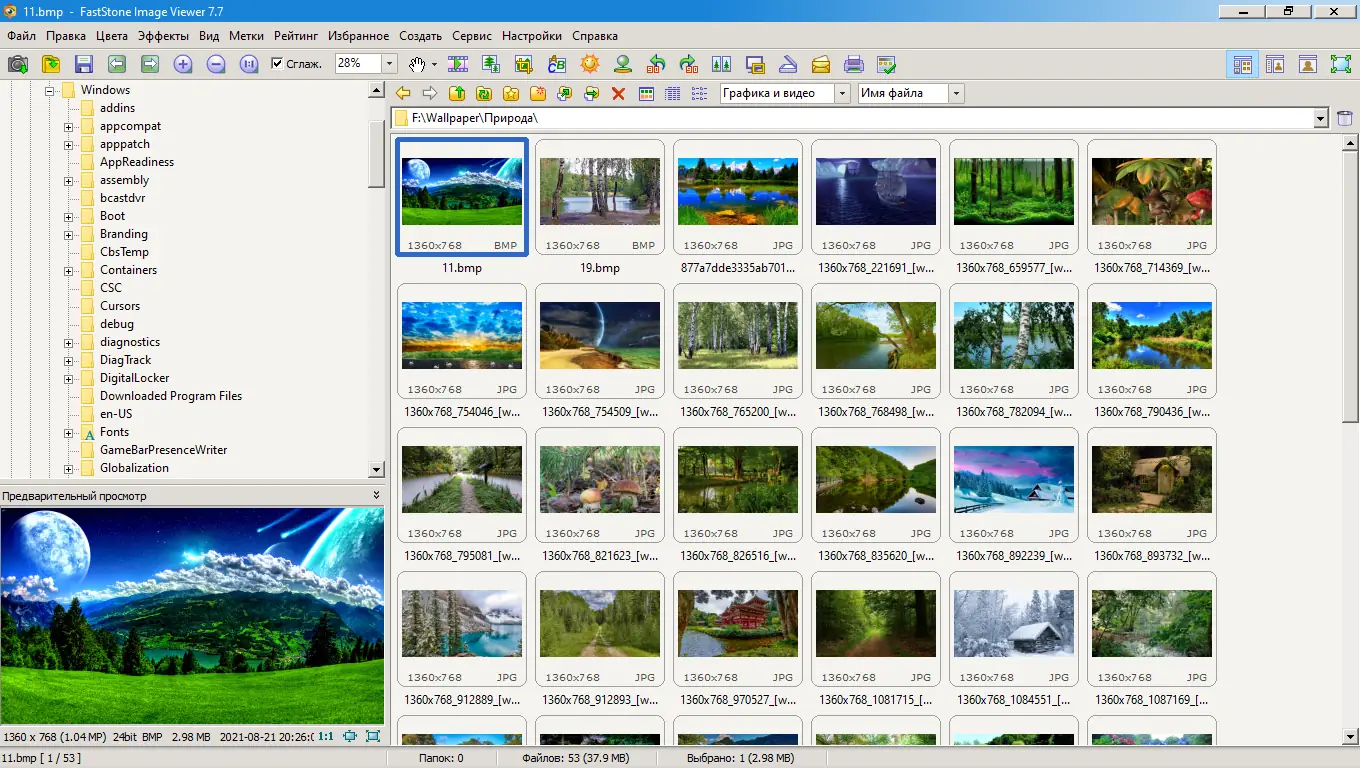
Task: Toggle full screen browsing mode
Action: [x=1341, y=63]
